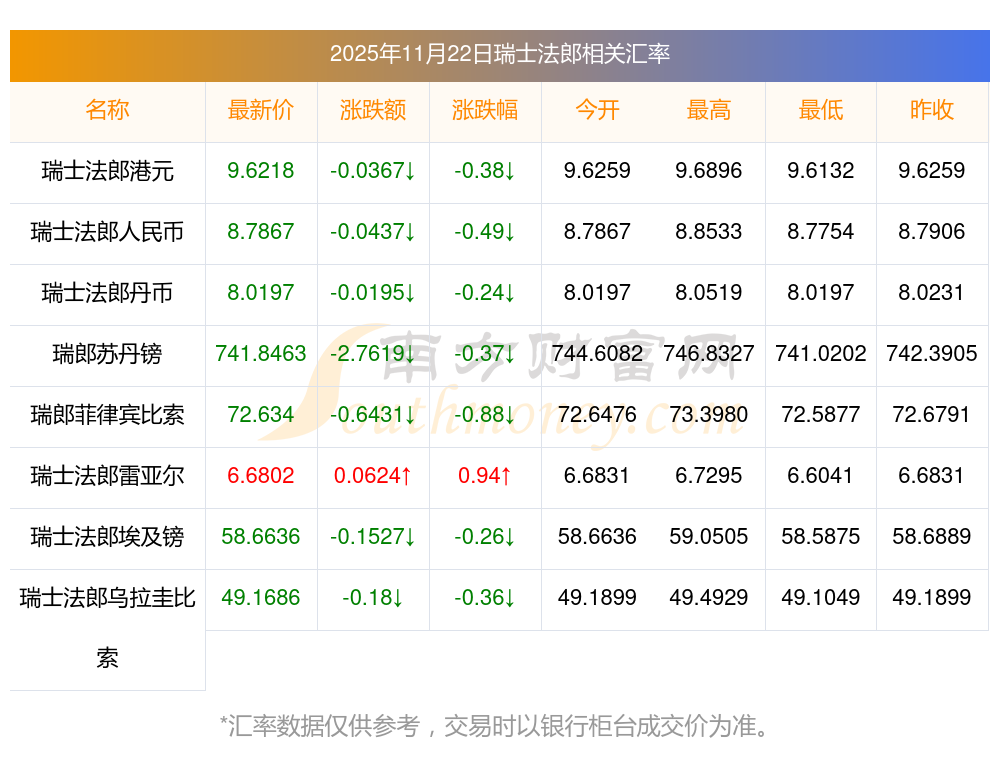Click latest price 741.8463
1000x757 pixels.
tap(261, 353)
